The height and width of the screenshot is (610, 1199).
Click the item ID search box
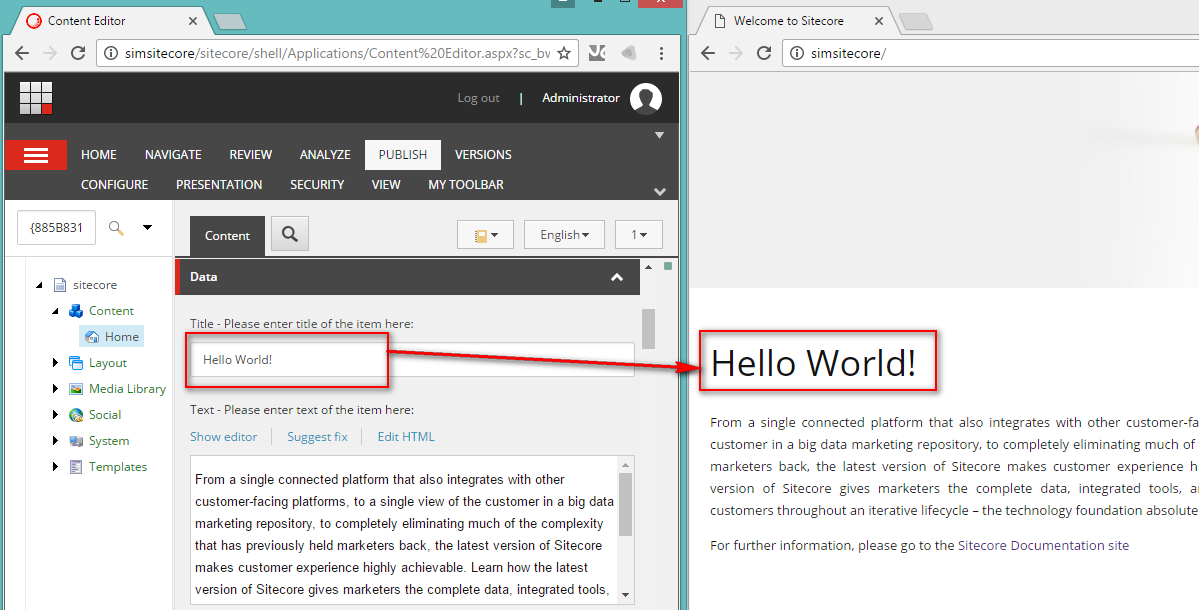tap(57, 228)
